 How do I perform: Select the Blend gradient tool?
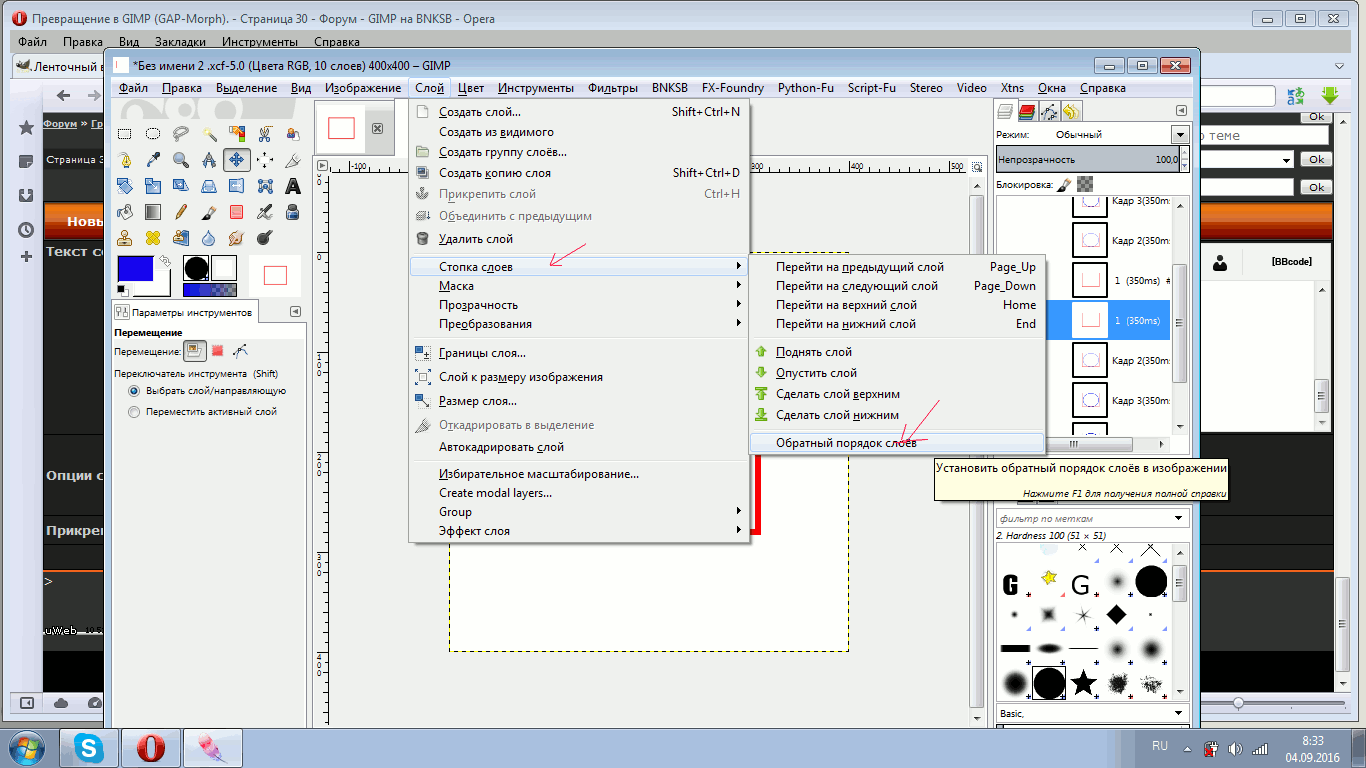153,212
